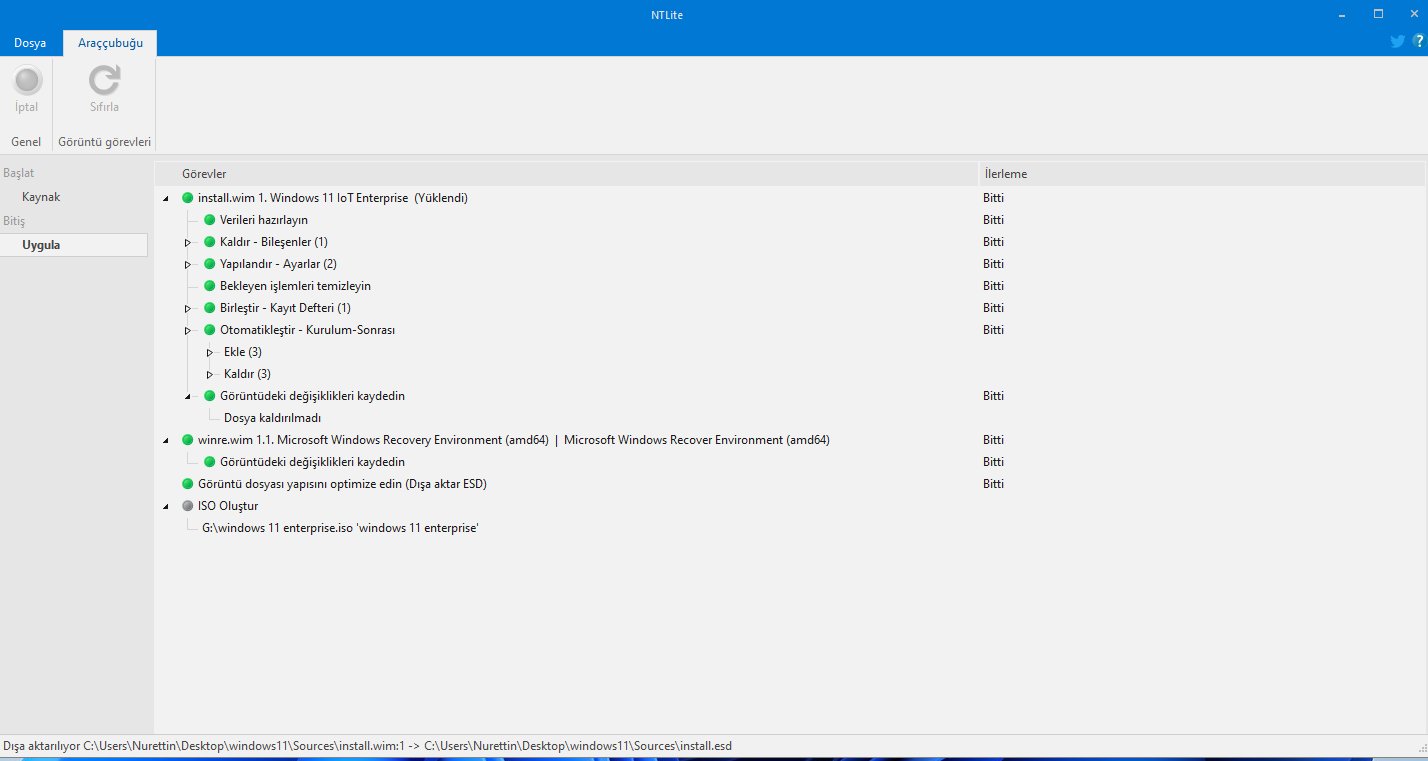This screenshot has width=1428, height=761.
Task: Click the green dot beside Kaldır - Bileşenler
Action: (210, 242)
